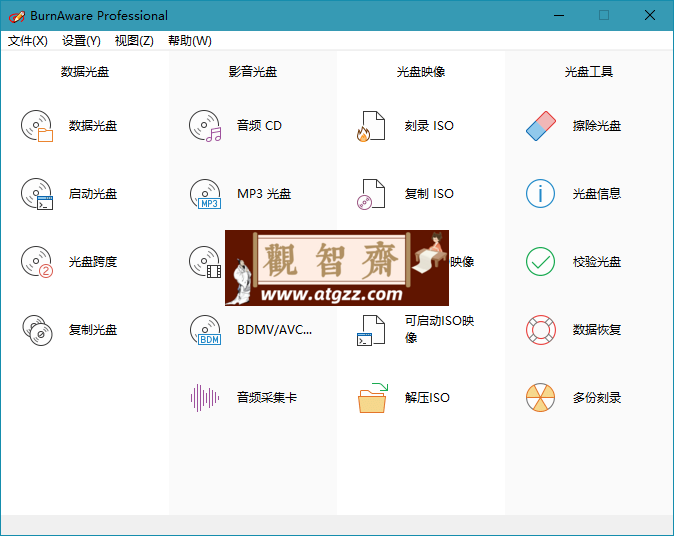Click the 光盘映像 column heading
The image size is (674, 536).
(x=421, y=72)
